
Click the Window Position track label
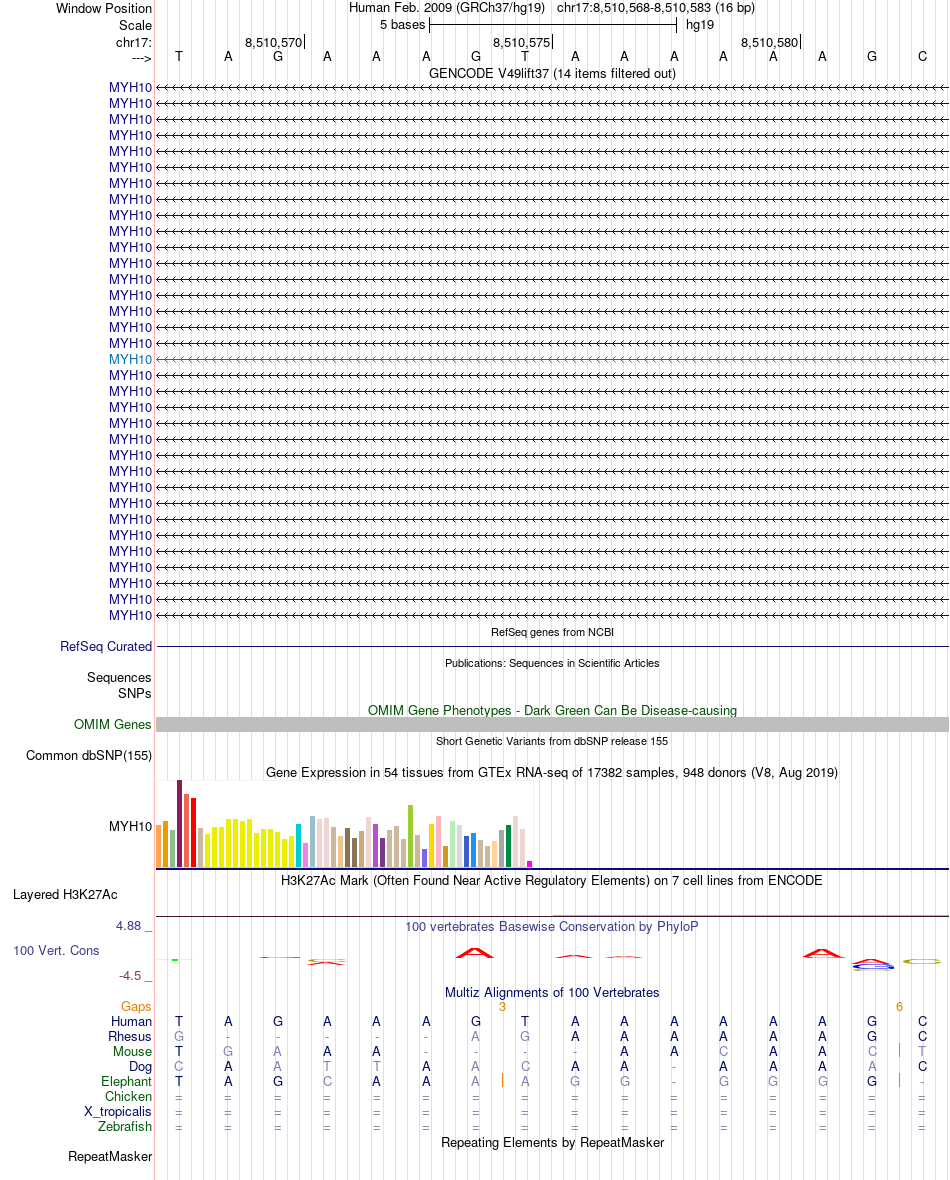104,8
